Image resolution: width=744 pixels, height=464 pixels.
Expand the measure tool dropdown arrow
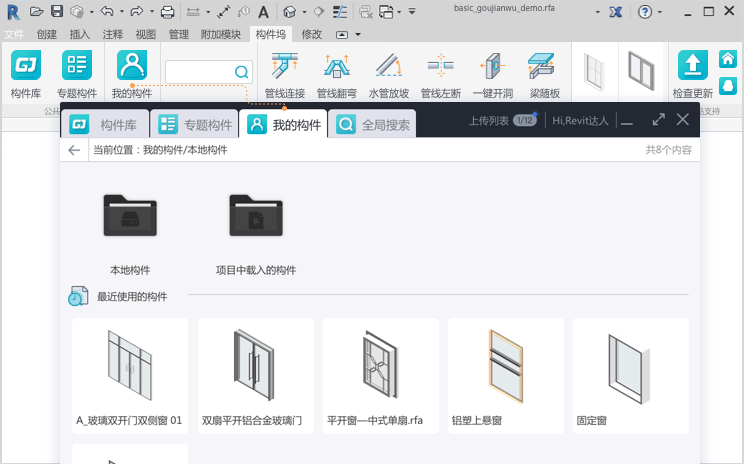[x=207, y=12]
